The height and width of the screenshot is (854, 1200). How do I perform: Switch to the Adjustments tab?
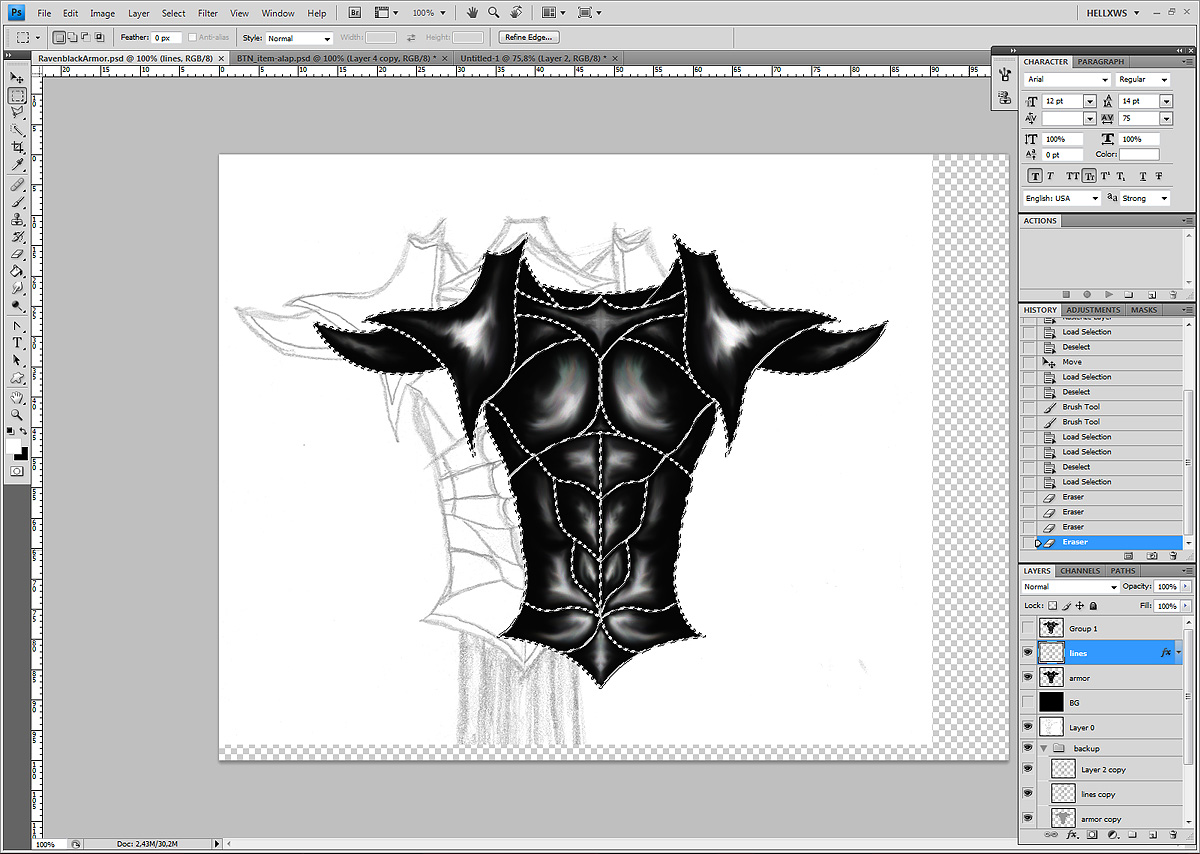tap(1093, 310)
